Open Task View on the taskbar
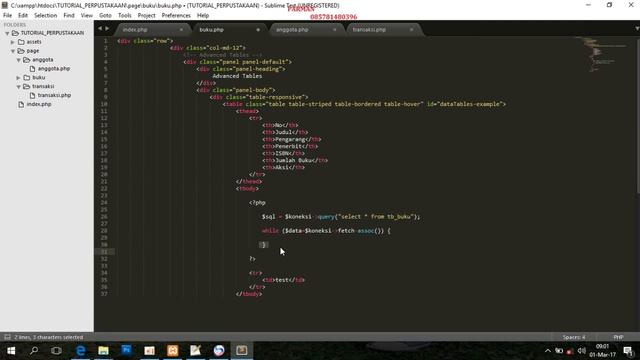Screen dimensions: 640x360 tap(56, 351)
